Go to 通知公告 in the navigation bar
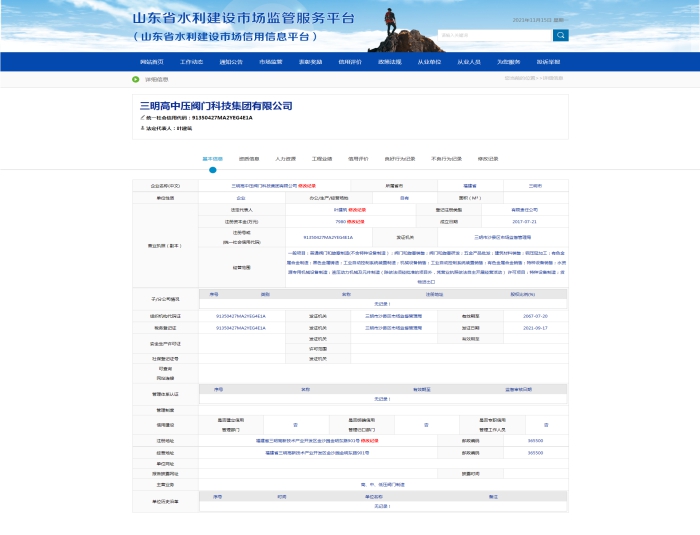700x535 pixels. (x=231, y=61)
